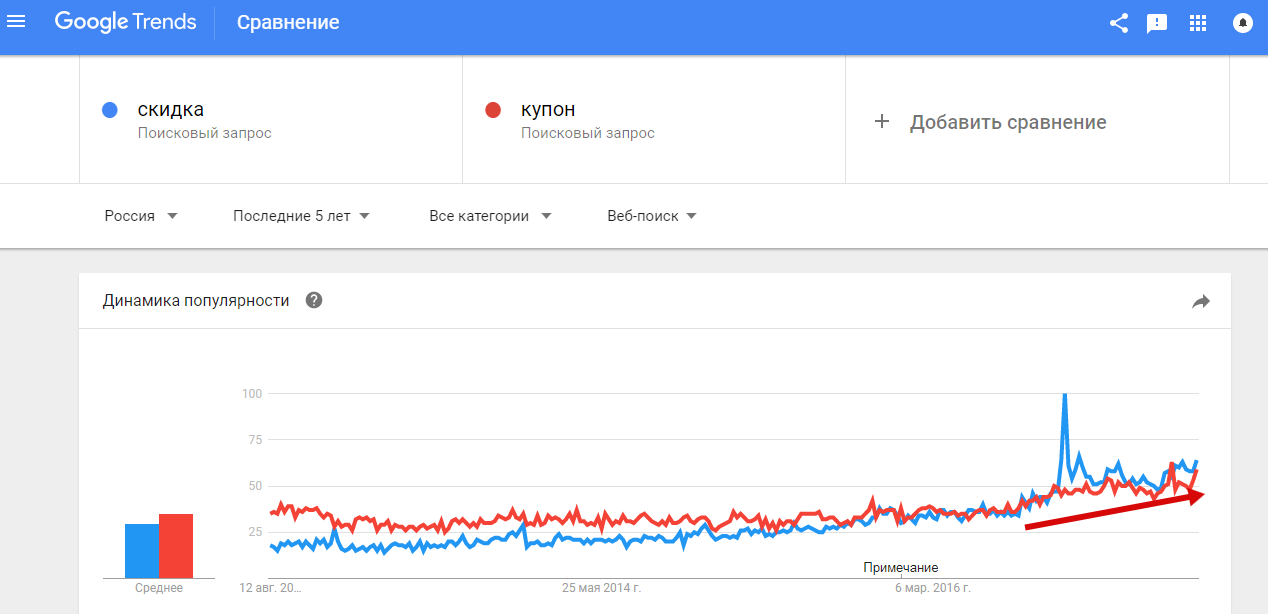This screenshot has height=614, width=1268.
Task: Select the скидка search term
Action: pyautogui.click(x=171, y=110)
